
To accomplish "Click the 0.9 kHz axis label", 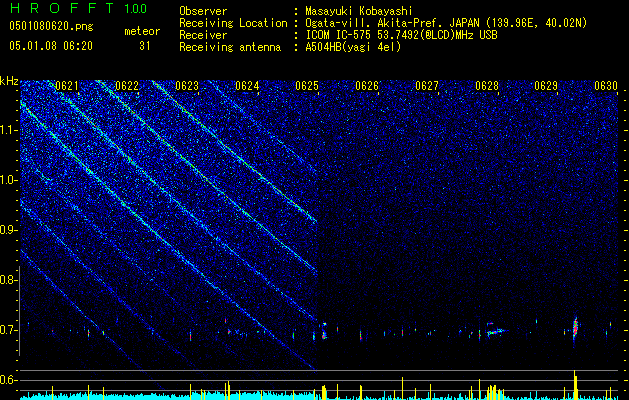I will (8, 230).
